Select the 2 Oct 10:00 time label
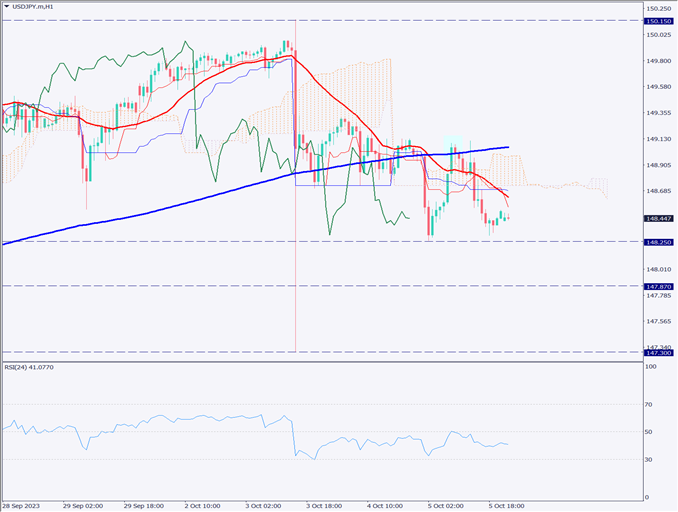678x512 pixels. (204, 505)
